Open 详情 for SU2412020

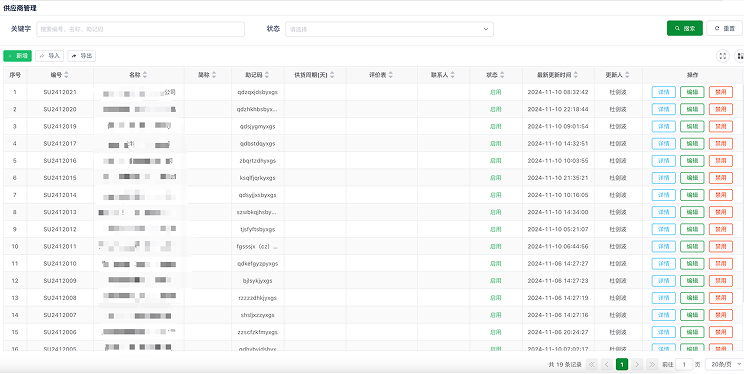(663, 109)
